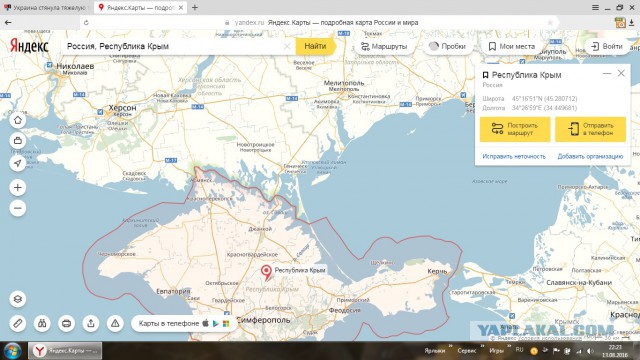Screen dimensions: 640x360
Task: Click the Феодосия city label
Action: click(344, 310)
